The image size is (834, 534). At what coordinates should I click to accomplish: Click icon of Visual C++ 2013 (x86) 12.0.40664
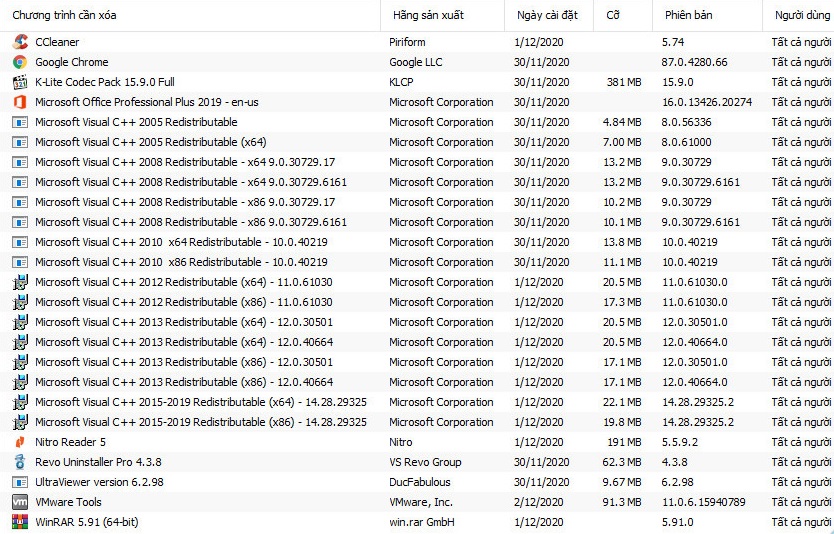tap(20, 382)
